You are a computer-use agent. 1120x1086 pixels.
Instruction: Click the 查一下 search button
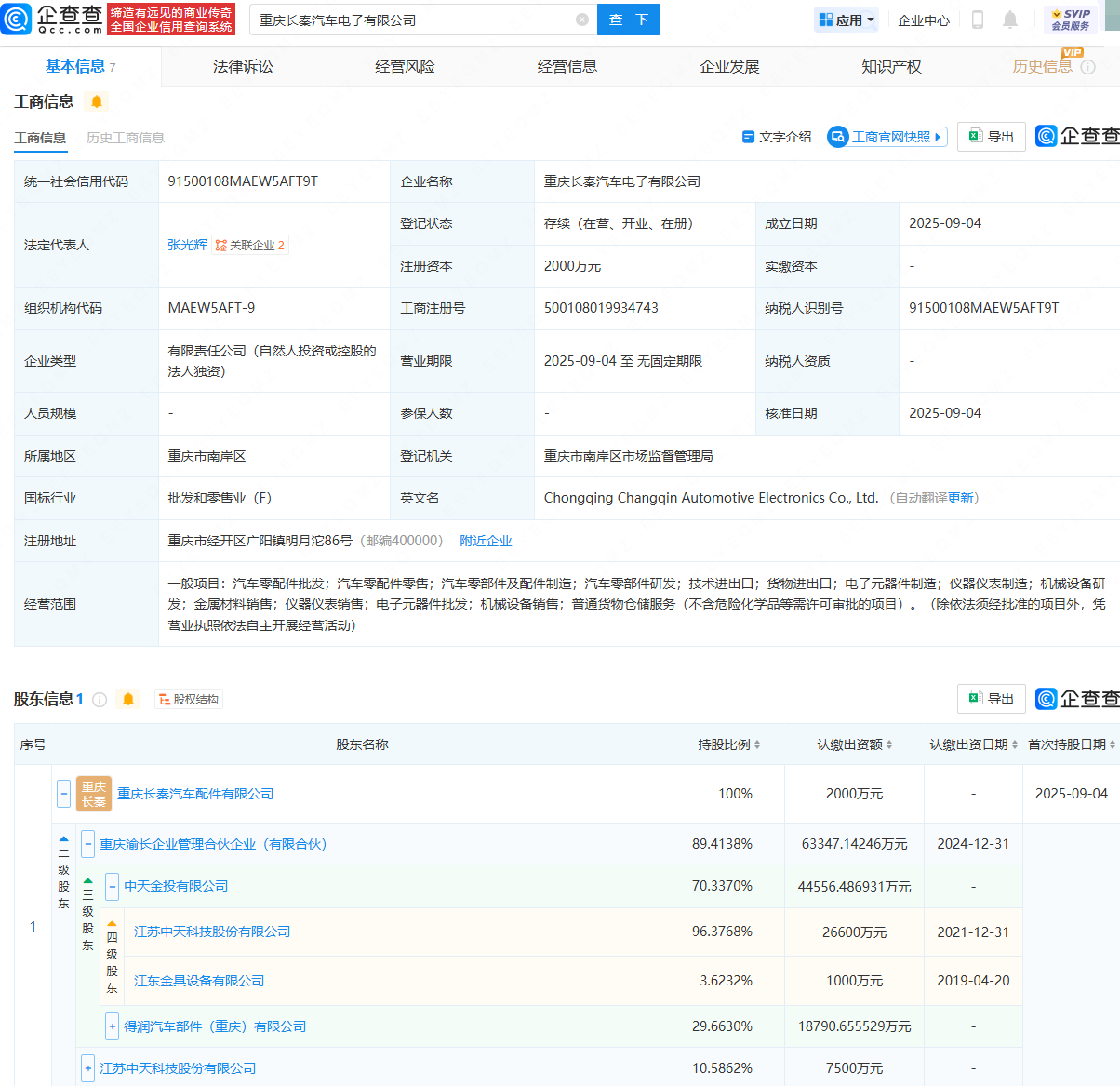[629, 20]
